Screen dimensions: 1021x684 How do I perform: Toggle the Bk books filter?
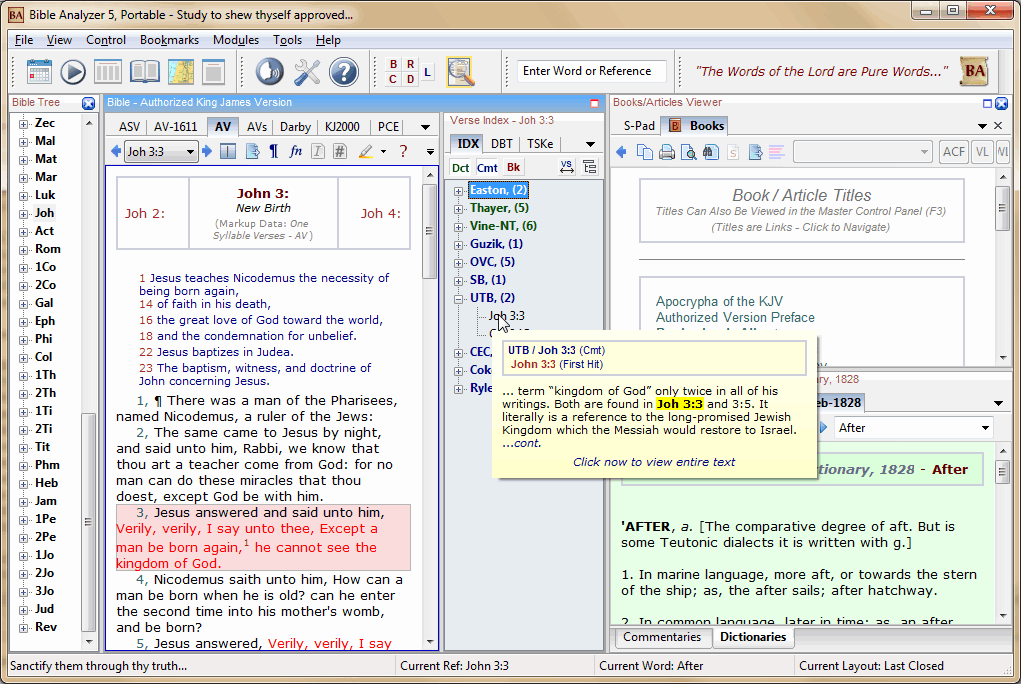(x=513, y=167)
